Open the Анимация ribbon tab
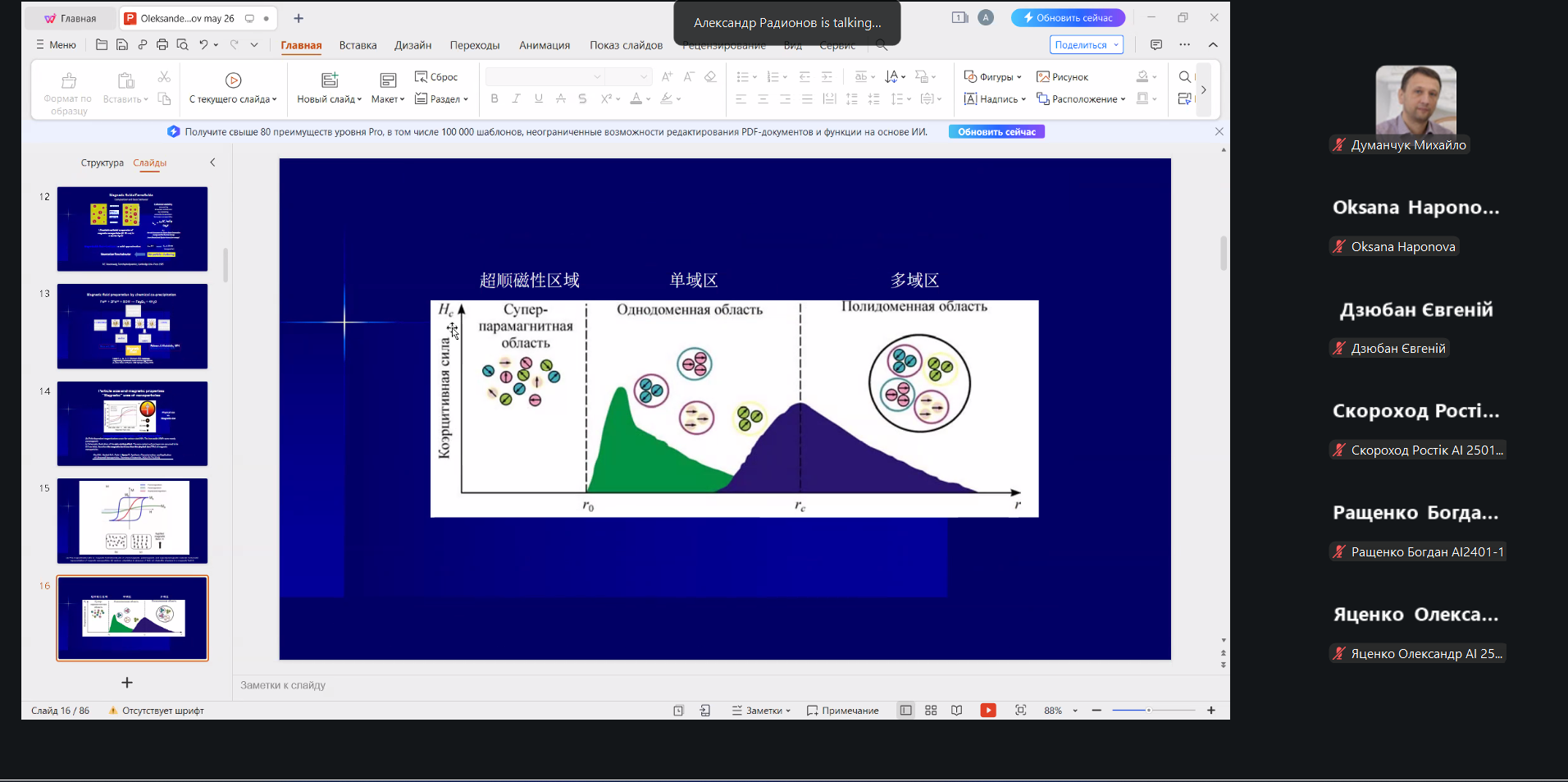1568x782 pixels. 545,45
